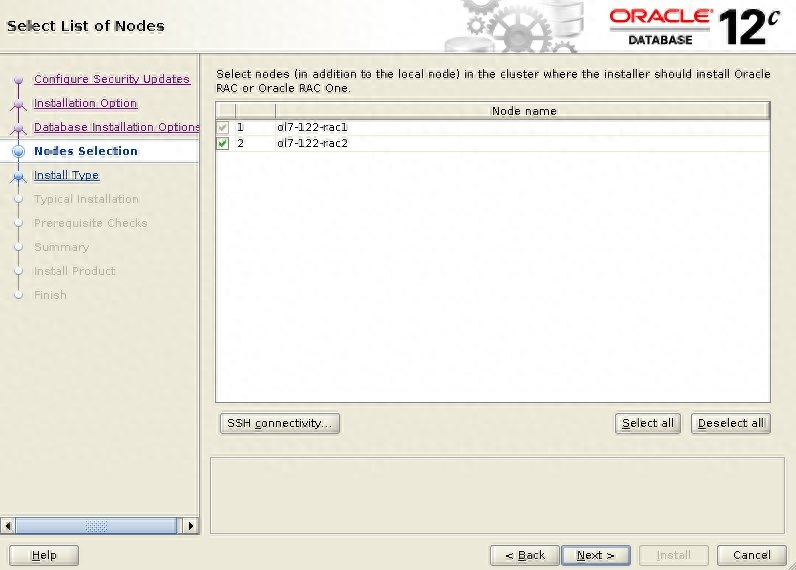
Task: Click Next to continue installation
Action: (x=595, y=555)
